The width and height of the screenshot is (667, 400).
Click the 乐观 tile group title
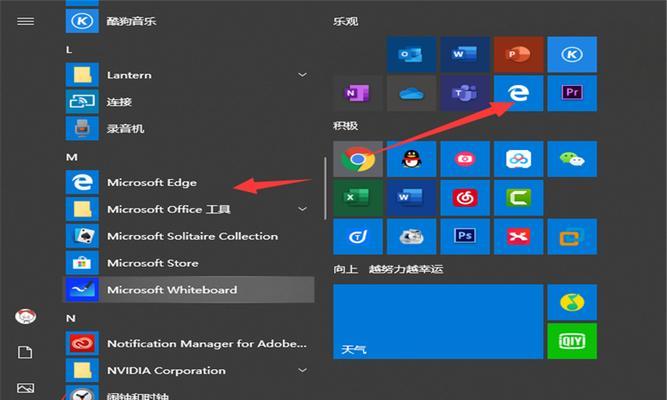345,21
